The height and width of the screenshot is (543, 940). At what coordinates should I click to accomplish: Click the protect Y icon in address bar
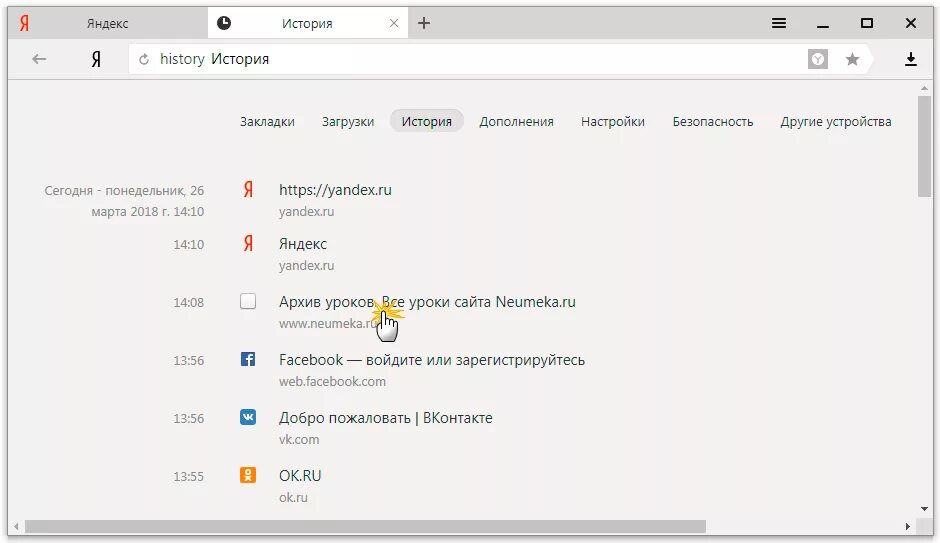(x=818, y=59)
